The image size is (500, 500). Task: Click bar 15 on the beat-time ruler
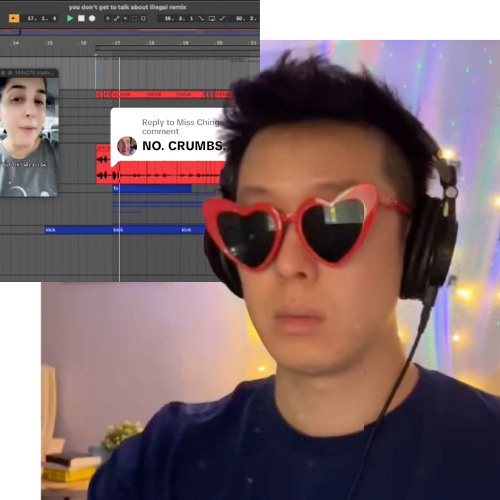click(49, 43)
